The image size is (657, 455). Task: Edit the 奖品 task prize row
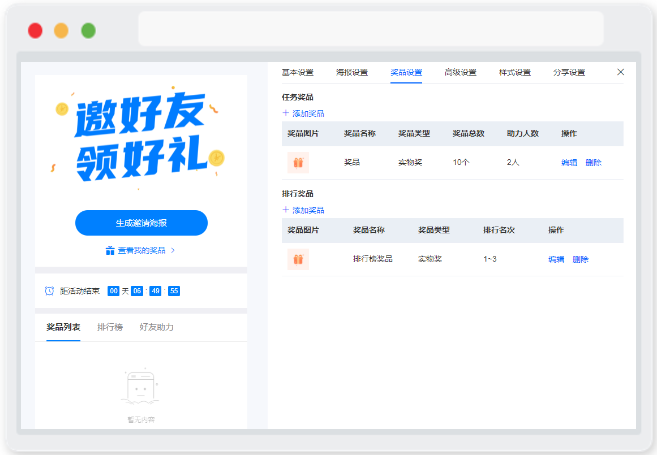click(x=569, y=163)
